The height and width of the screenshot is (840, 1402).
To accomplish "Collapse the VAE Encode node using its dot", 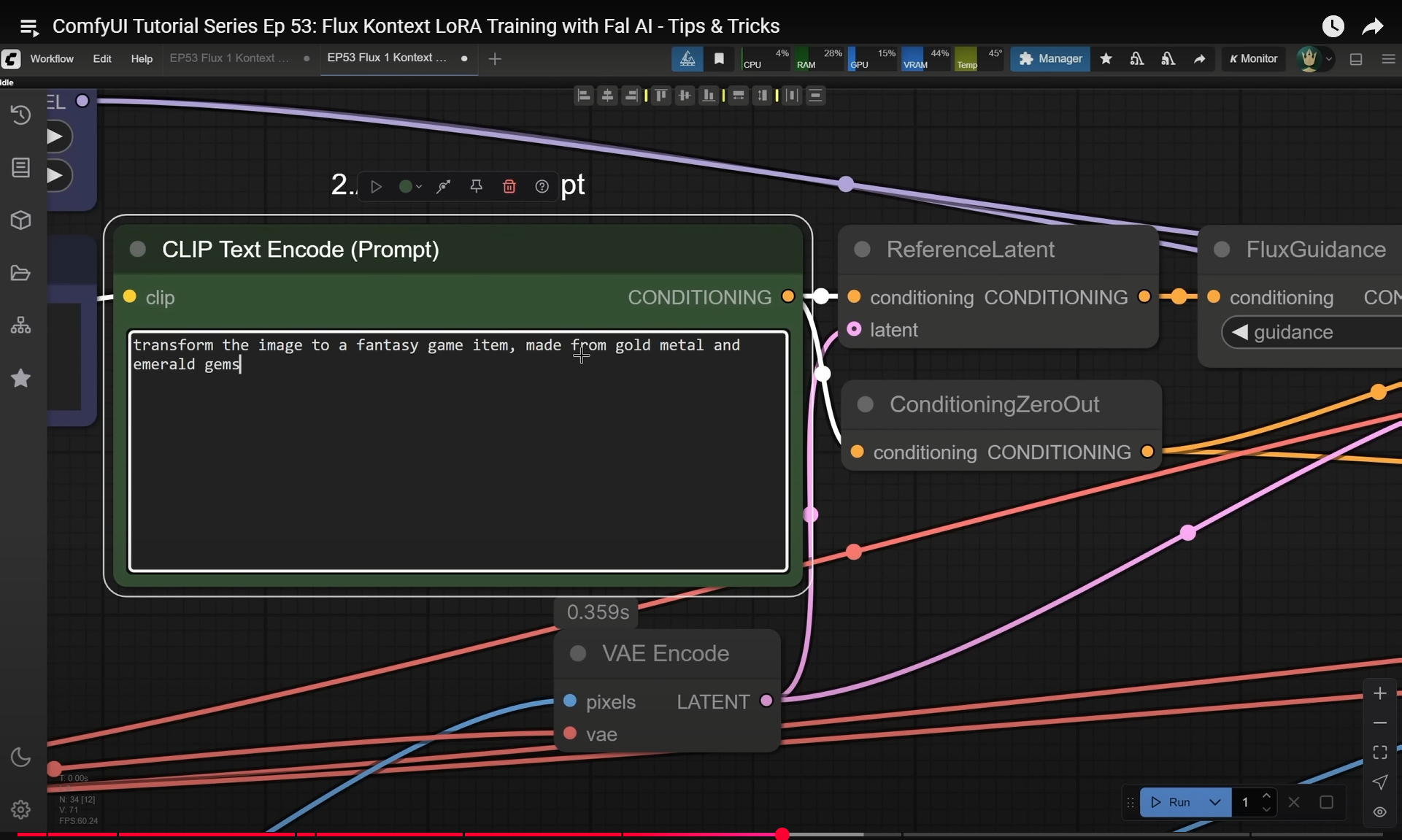I will 578,653.
